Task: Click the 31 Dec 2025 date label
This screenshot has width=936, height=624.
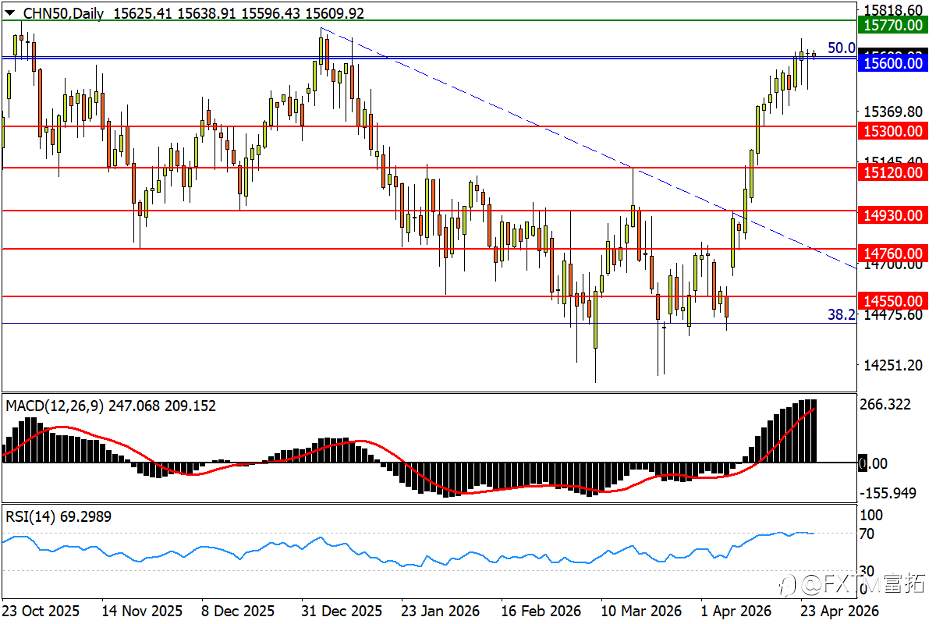Action: point(341,611)
